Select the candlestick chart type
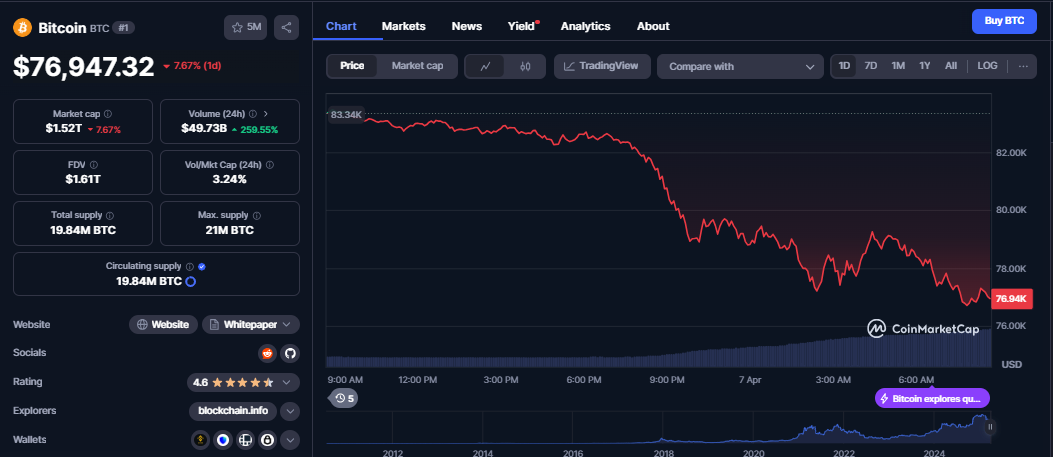 [x=525, y=66]
